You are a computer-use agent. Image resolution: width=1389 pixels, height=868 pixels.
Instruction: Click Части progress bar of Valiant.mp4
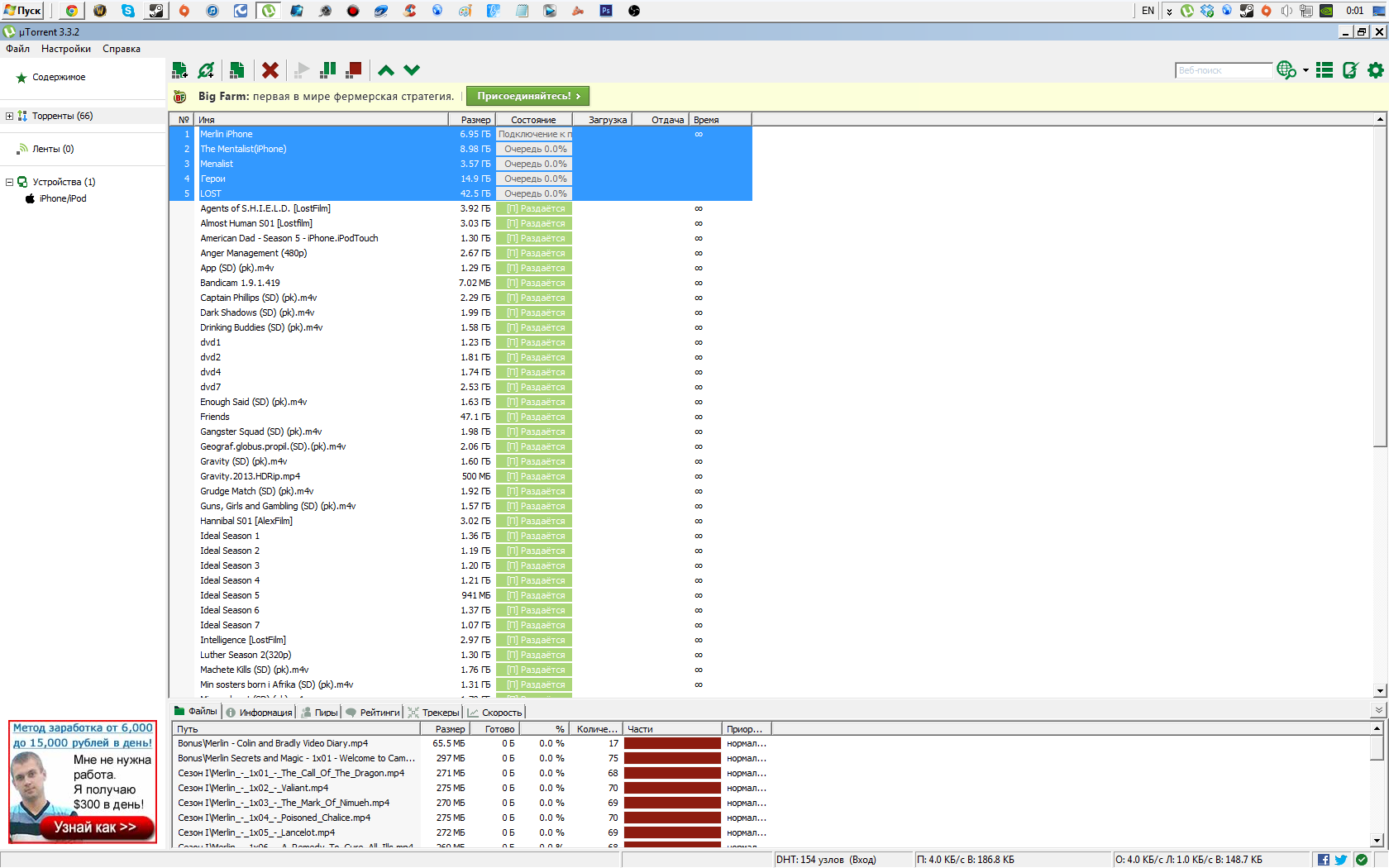672,788
